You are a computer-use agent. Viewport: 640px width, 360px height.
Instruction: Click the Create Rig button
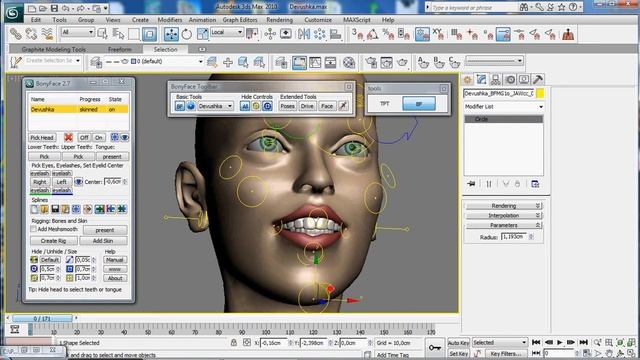tap(53, 241)
